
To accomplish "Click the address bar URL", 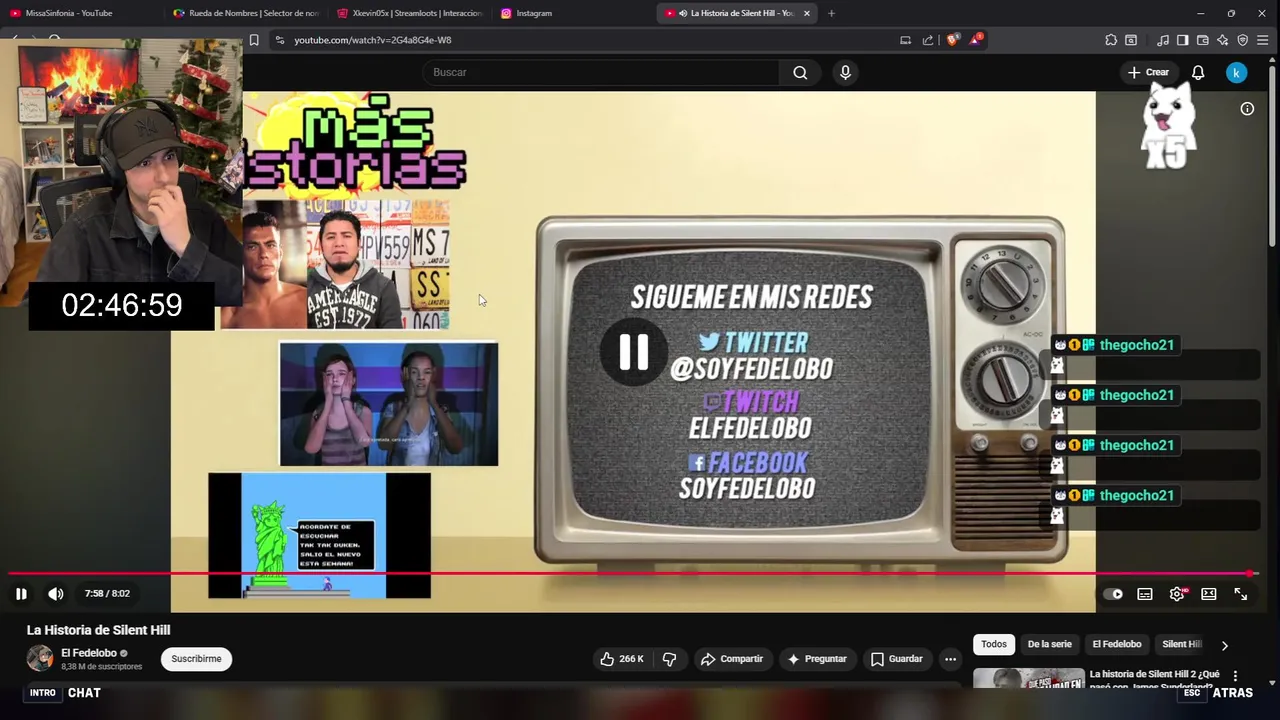I will 372,40.
